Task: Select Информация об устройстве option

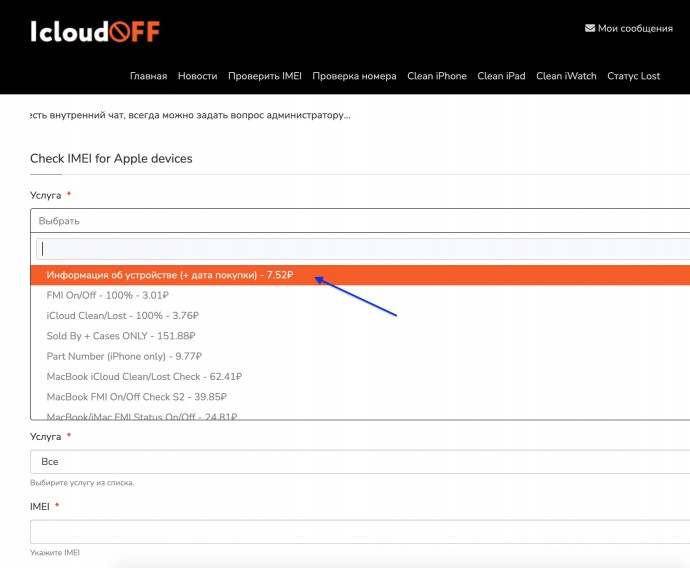Action: click(170, 275)
